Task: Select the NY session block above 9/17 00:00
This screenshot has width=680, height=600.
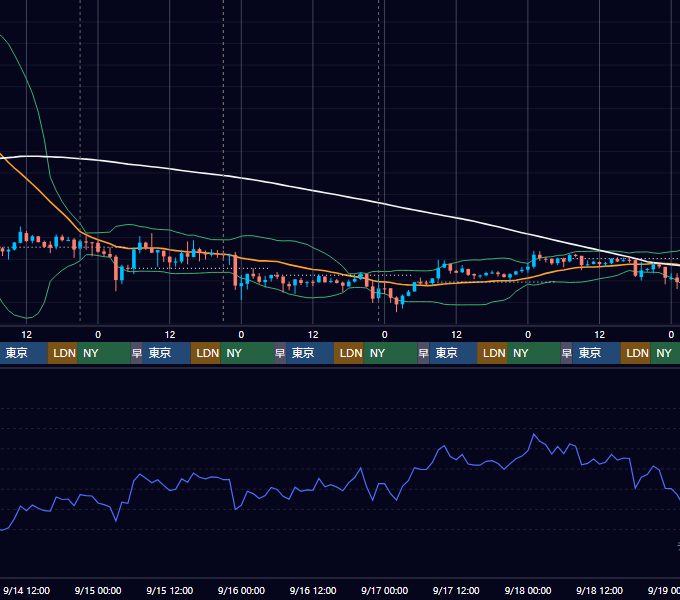Action: (390, 353)
